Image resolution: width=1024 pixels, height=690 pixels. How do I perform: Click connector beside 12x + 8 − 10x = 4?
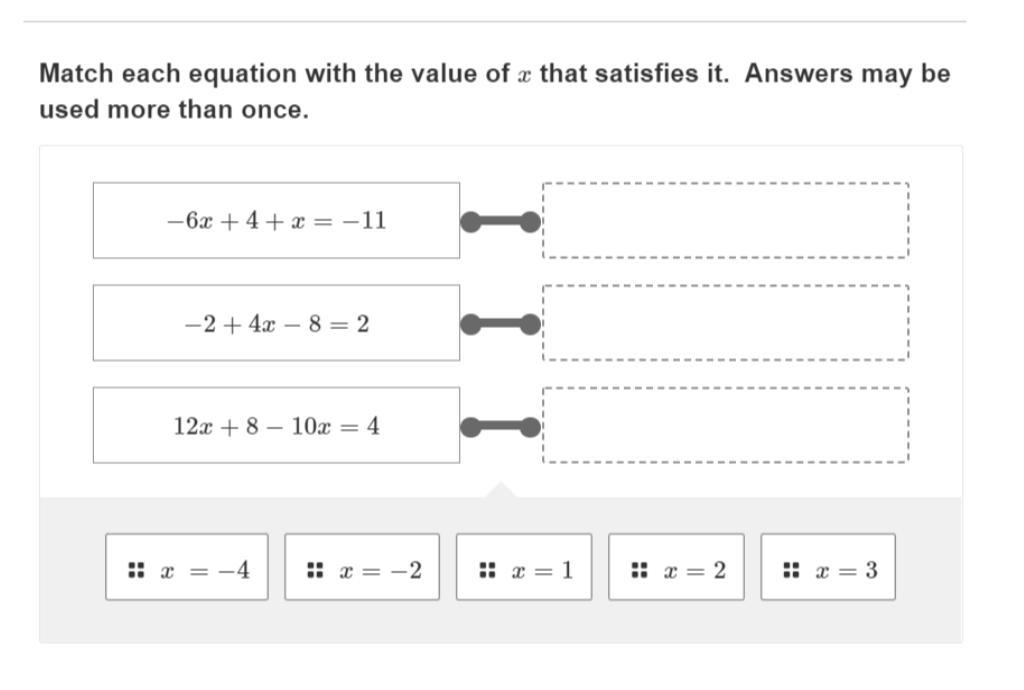point(501,428)
